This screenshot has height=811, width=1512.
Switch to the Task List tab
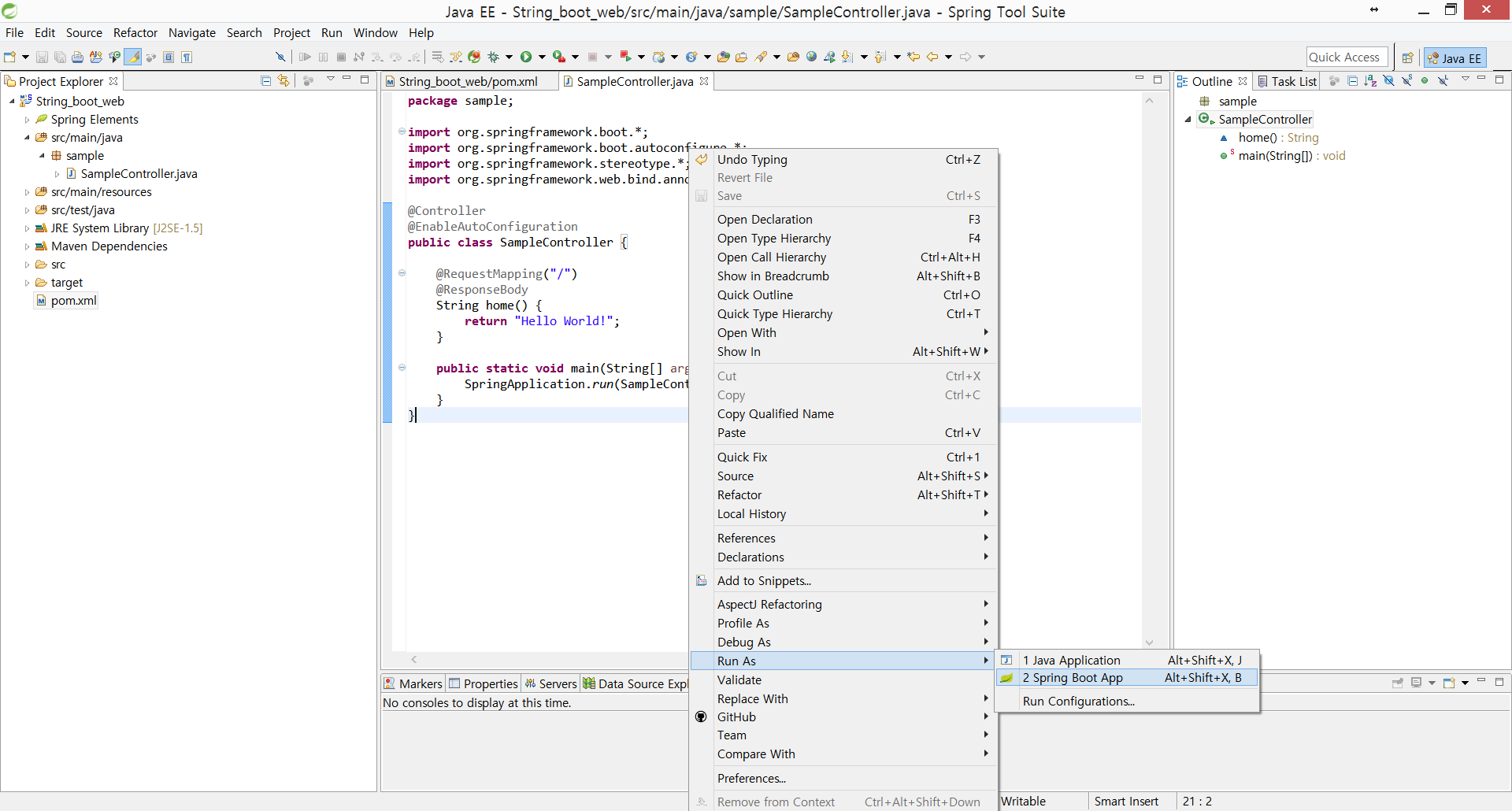(x=1288, y=81)
